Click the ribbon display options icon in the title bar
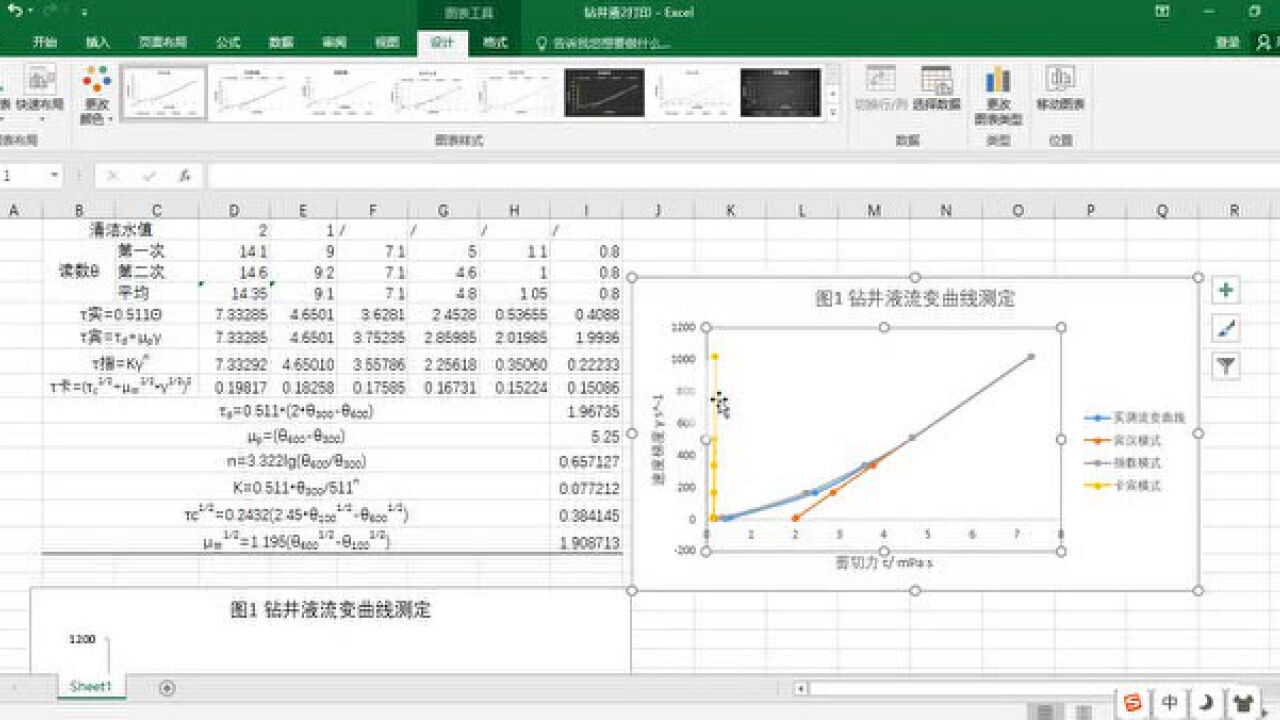Viewport: 1280px width, 720px height. [x=1162, y=11]
